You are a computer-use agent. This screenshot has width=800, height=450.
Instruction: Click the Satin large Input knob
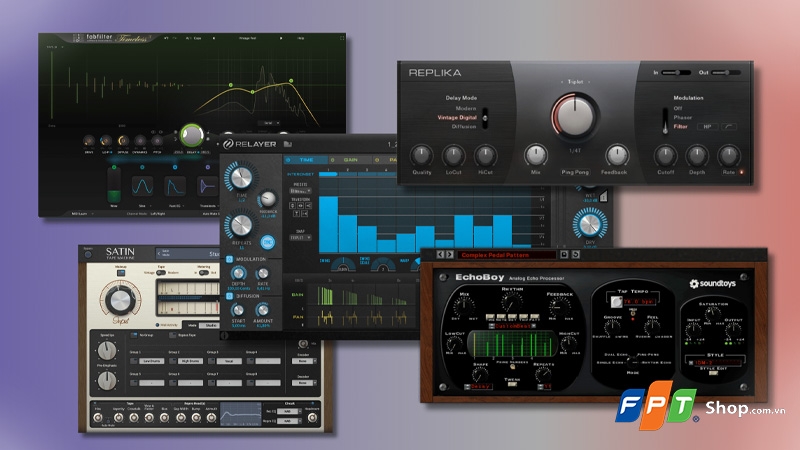pos(120,301)
